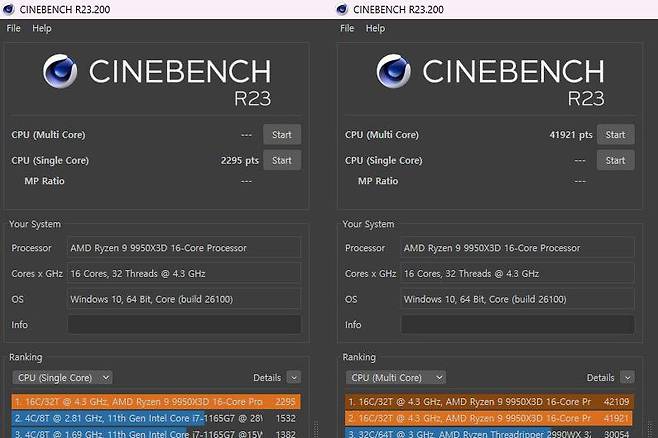
Task: Expand Details arrow in left ranking panel
Action: click(293, 378)
